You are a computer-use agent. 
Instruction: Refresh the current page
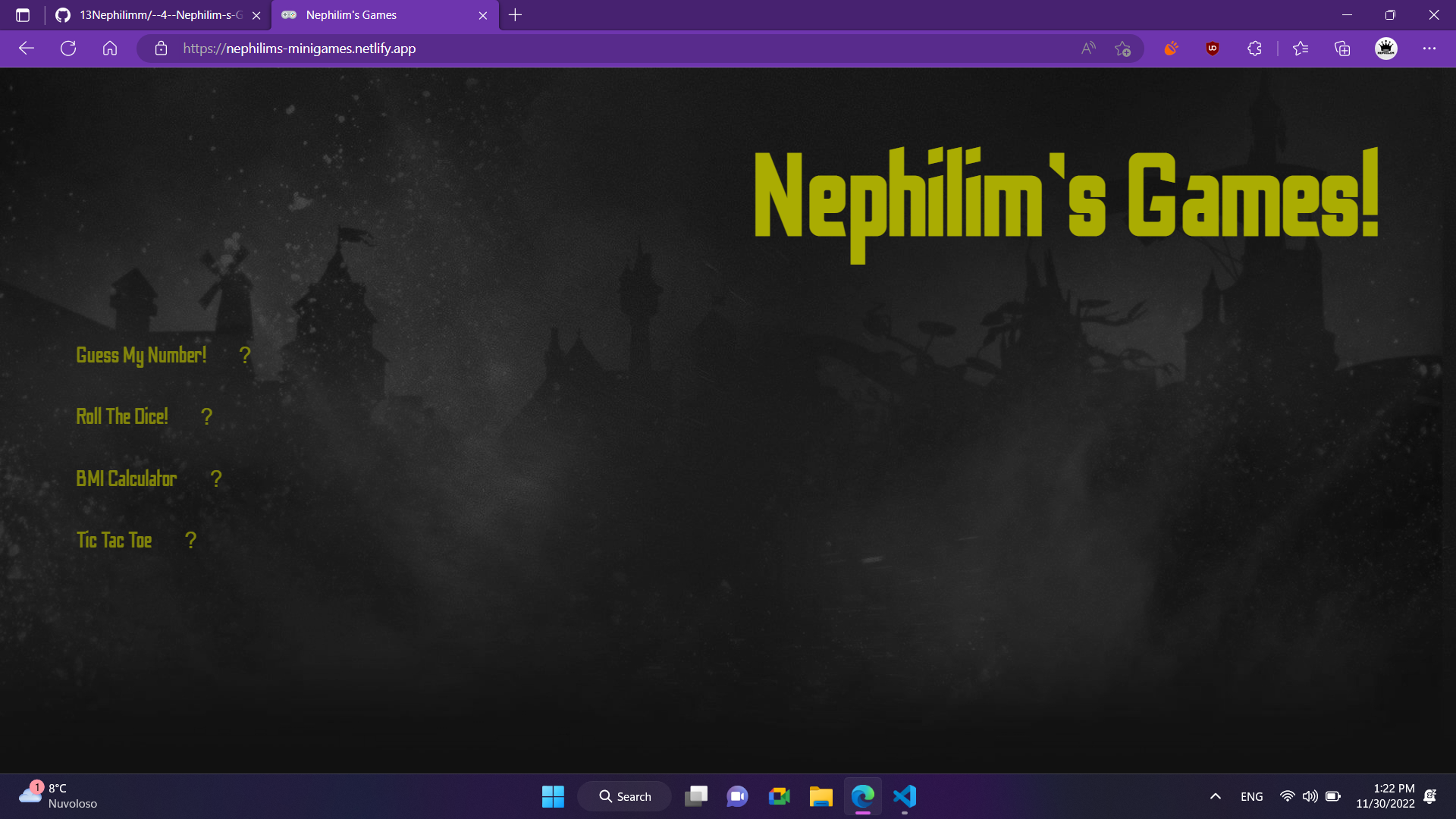(68, 48)
